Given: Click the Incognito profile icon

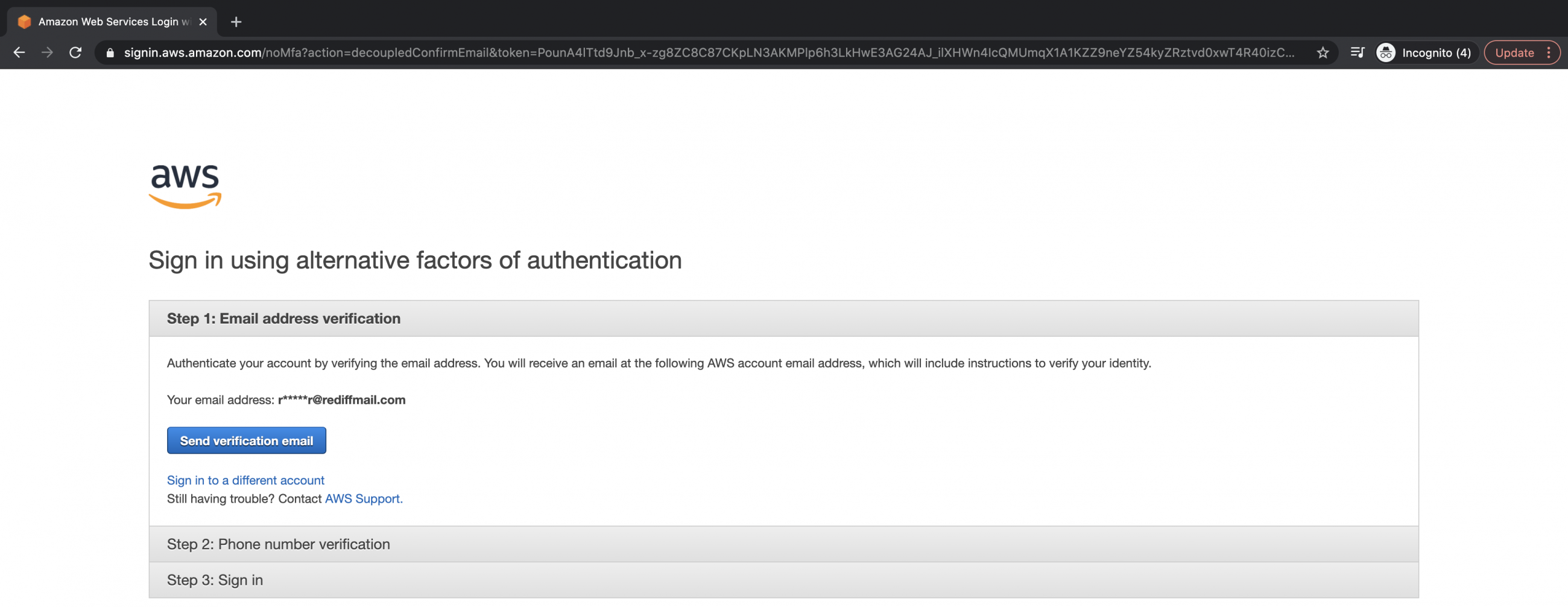Looking at the screenshot, I should click(1386, 53).
